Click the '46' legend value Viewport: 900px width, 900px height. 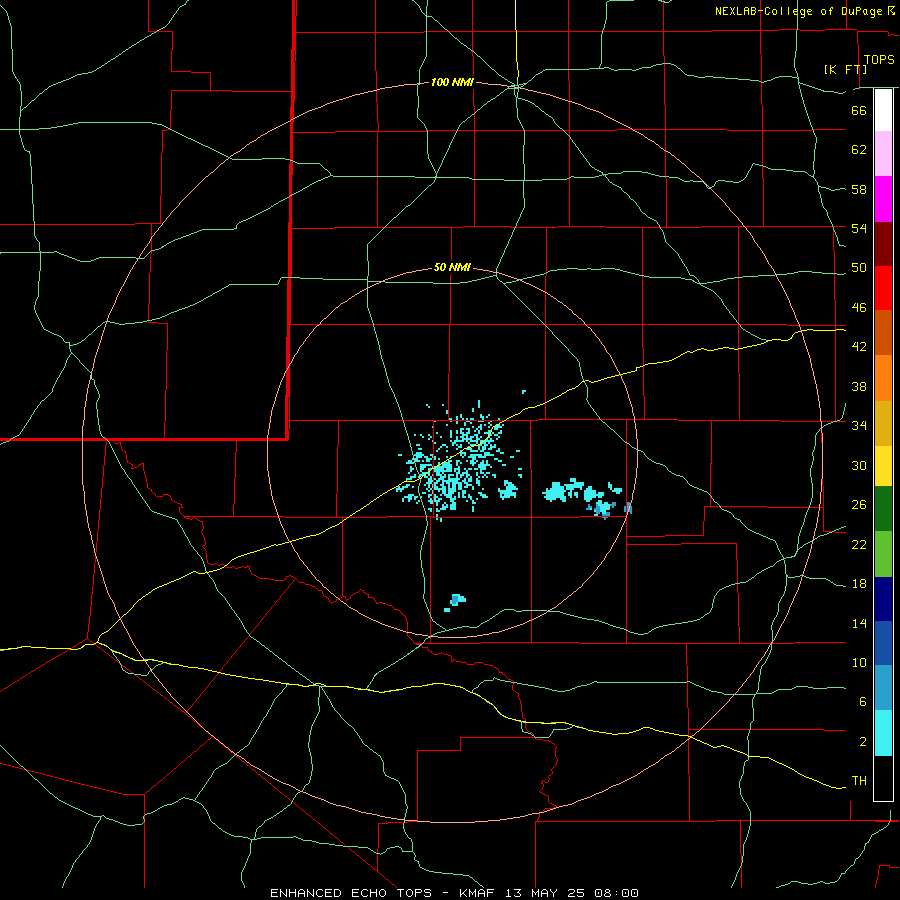(859, 308)
